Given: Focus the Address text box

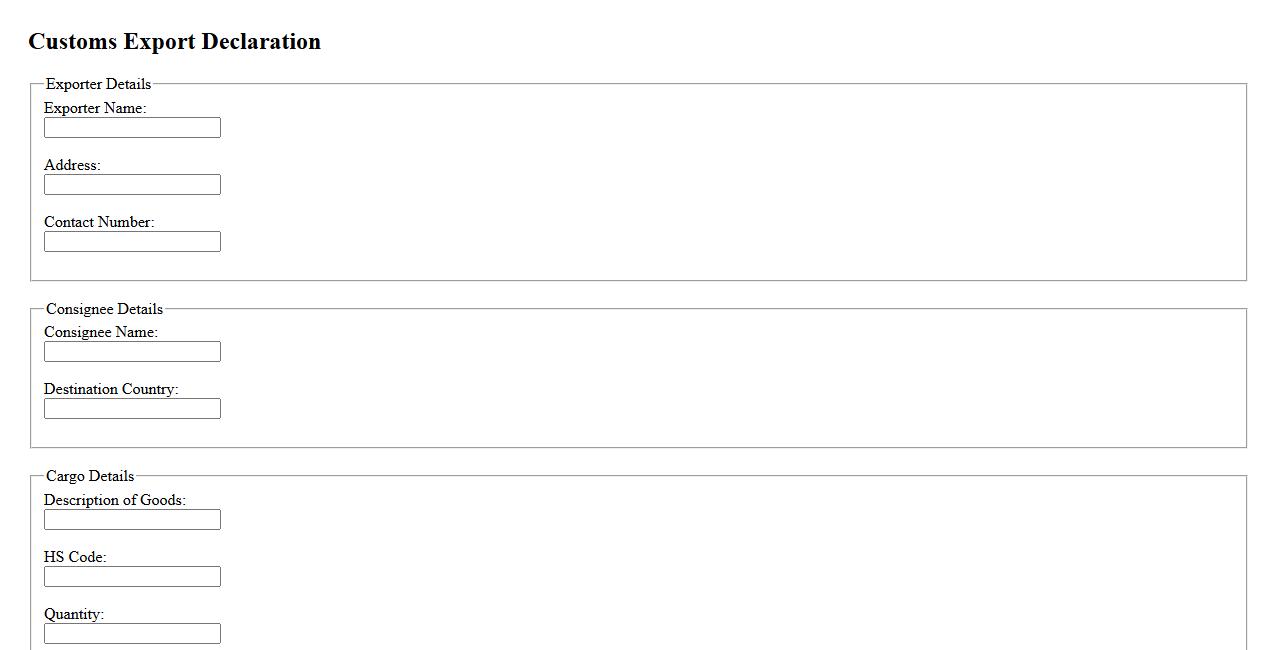Looking at the screenshot, I should click(132, 185).
